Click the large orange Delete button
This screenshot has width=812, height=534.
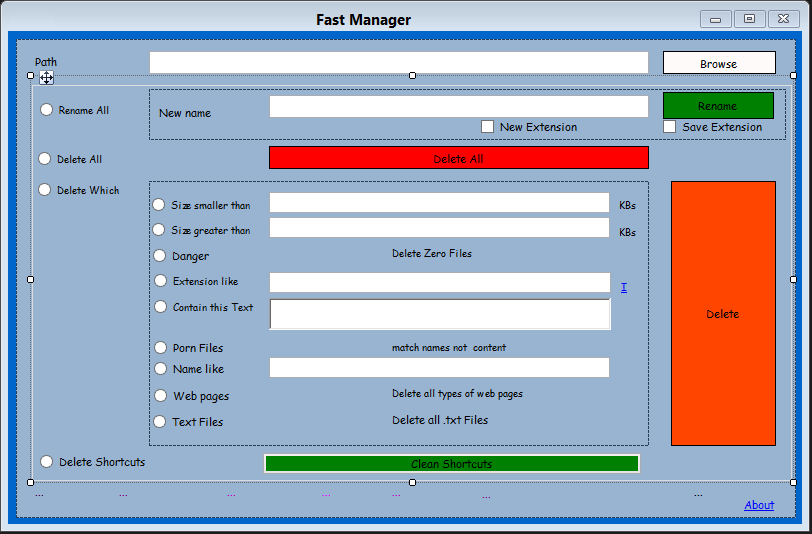point(723,313)
